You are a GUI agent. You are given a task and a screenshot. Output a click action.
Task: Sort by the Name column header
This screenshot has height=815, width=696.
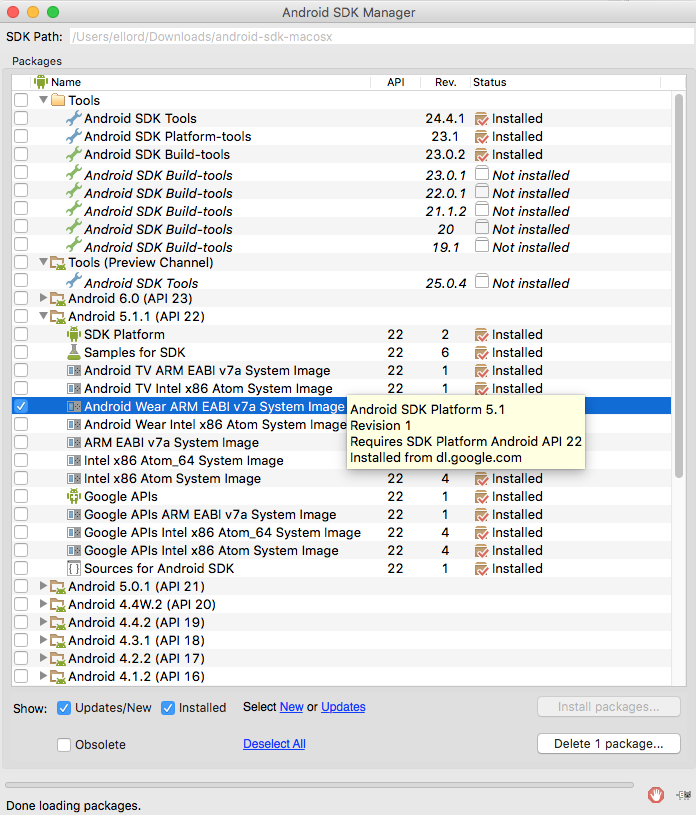pyautogui.click(x=201, y=82)
